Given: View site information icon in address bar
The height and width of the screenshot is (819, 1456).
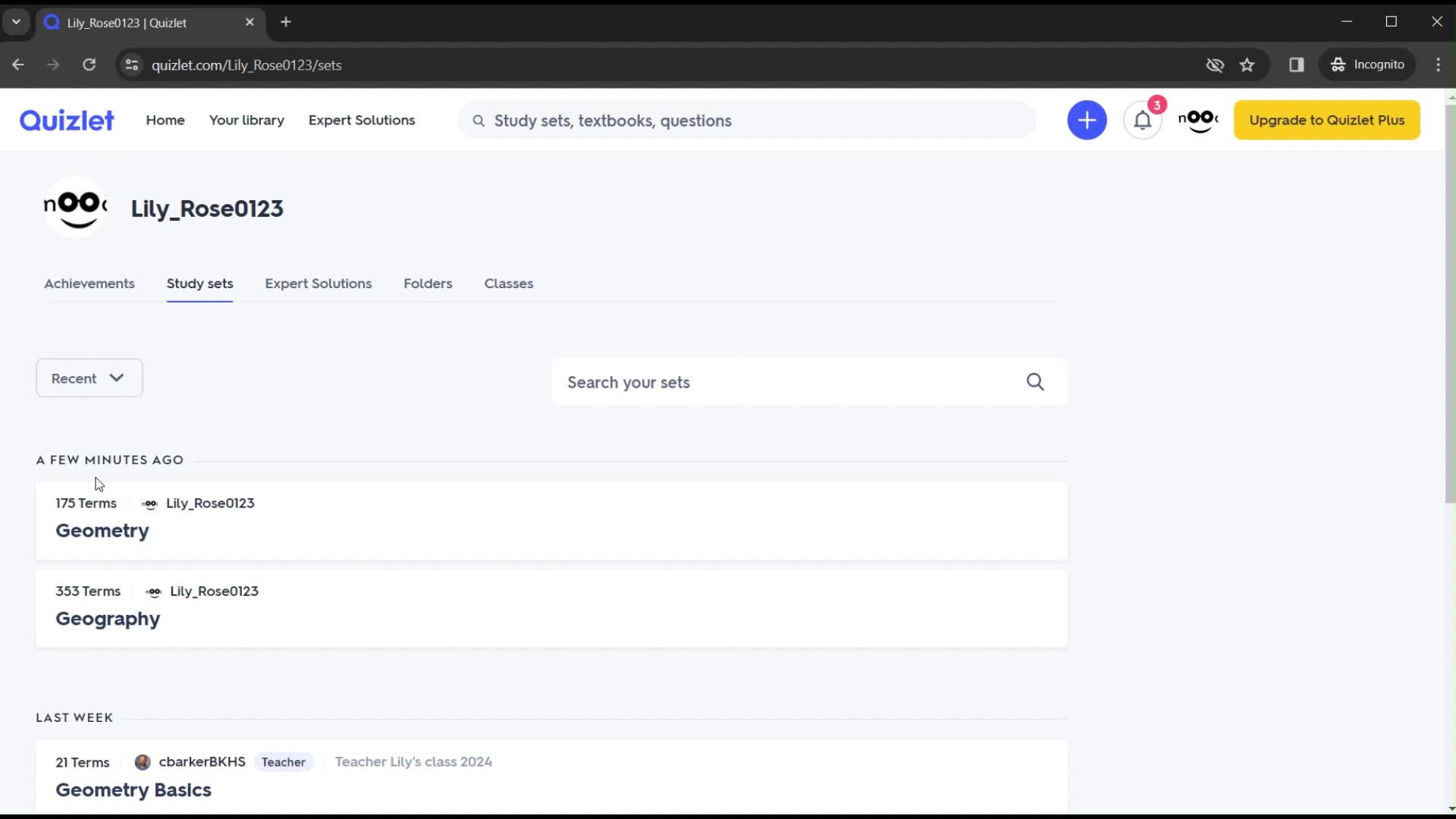Looking at the screenshot, I should point(132,64).
